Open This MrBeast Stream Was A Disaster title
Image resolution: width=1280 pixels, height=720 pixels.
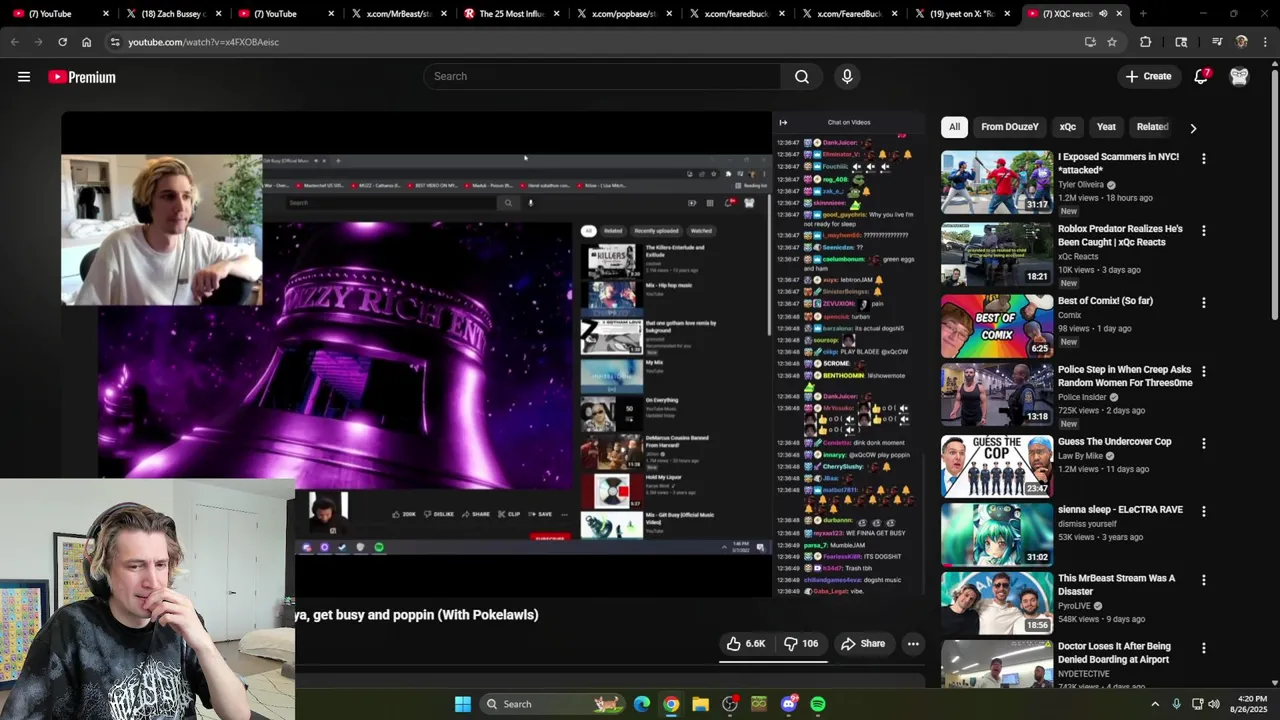click(x=1116, y=585)
